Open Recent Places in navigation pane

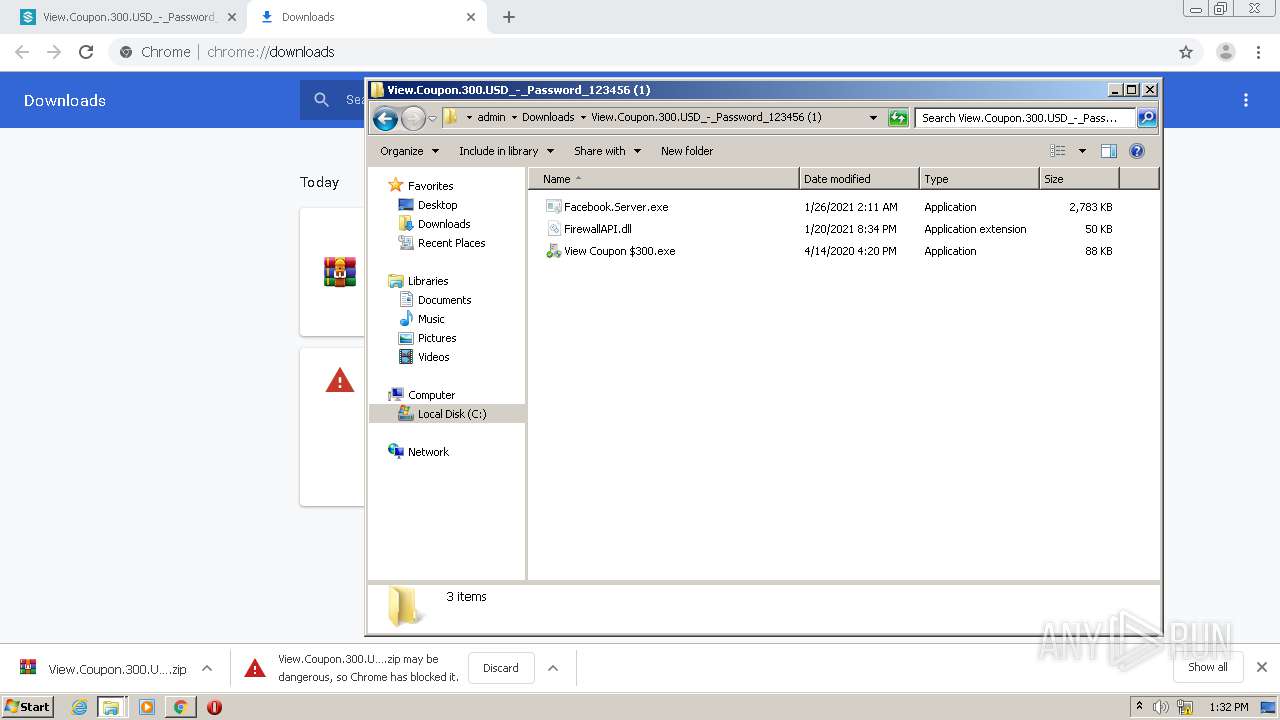pyautogui.click(x=451, y=243)
